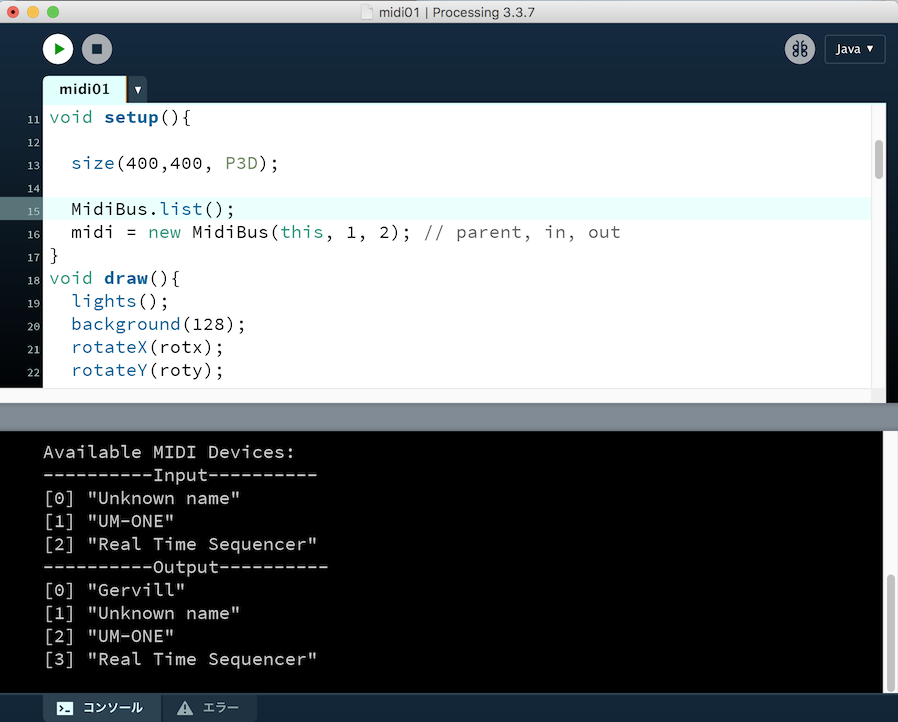Expand the tab menu arrow beside midi01
898x722 pixels.
pos(138,89)
